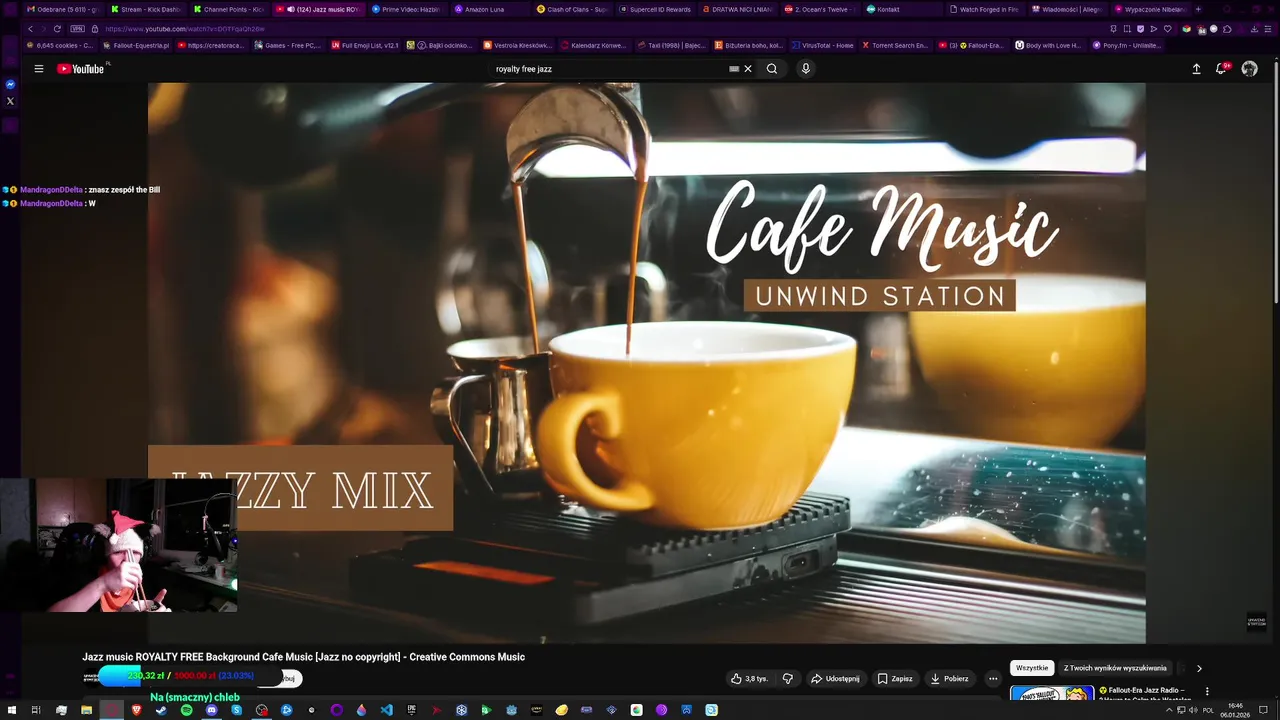Open the Windows notification center
The image size is (1280, 720).
point(1264,710)
